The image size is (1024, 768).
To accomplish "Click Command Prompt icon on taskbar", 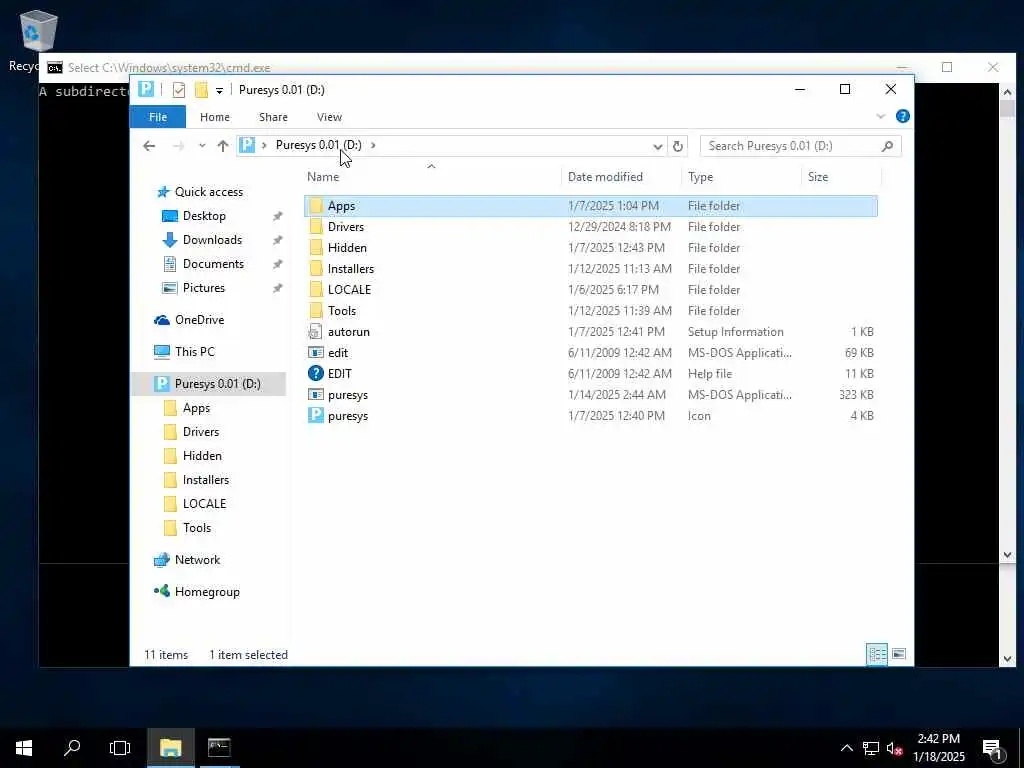I will [x=219, y=748].
